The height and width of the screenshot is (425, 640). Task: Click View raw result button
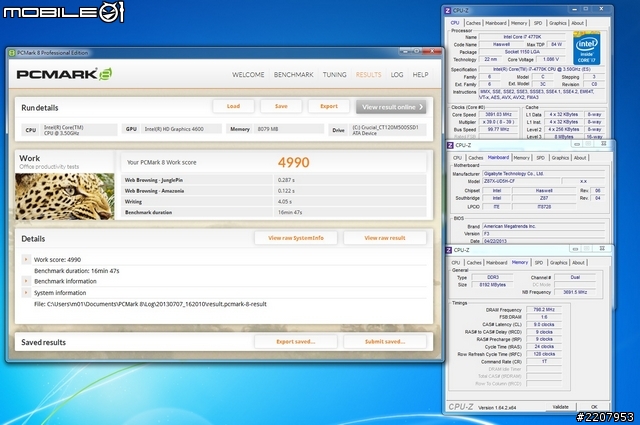(x=385, y=238)
